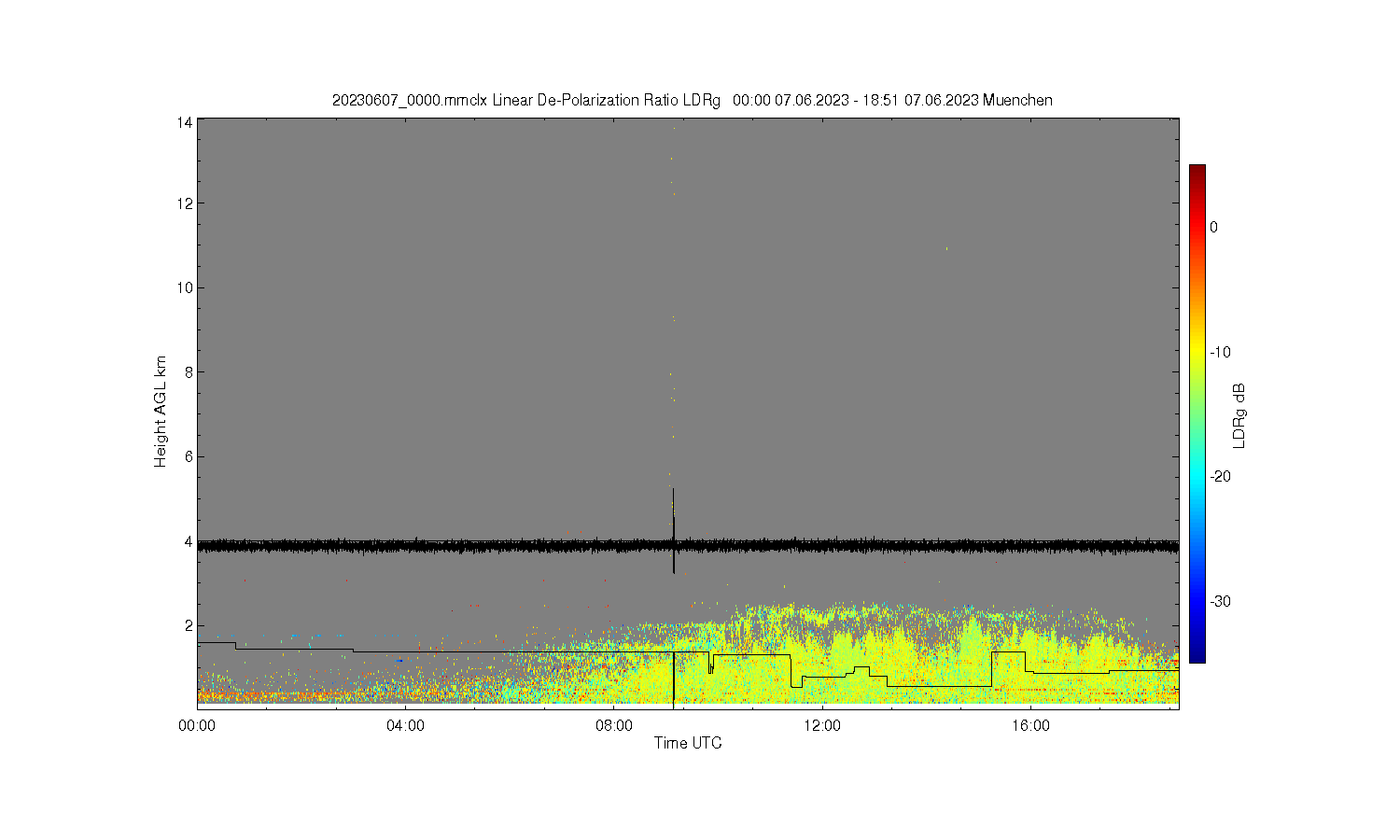Click the colorbar value '-10'
1400x840 pixels.
[x=1220, y=352]
